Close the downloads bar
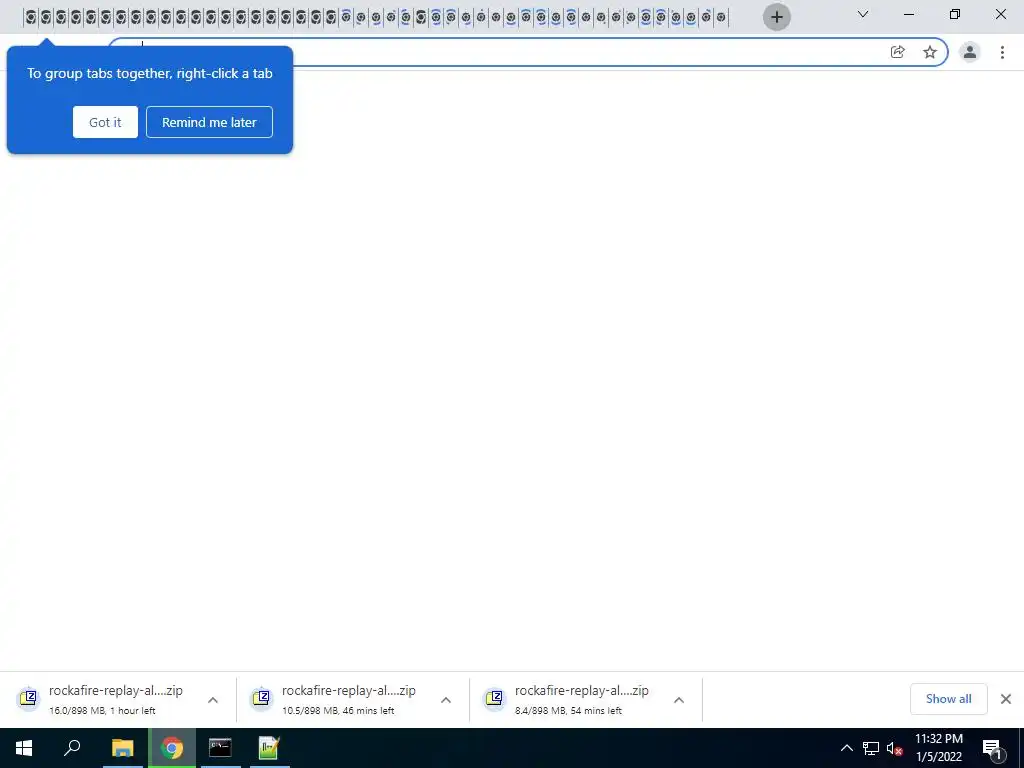1024x768 pixels. pos(1006,699)
